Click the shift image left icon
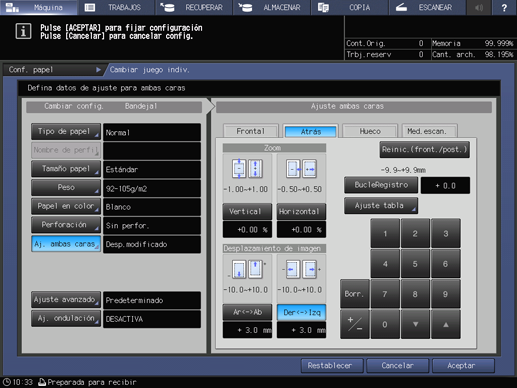517x388 pixels. (x=292, y=269)
